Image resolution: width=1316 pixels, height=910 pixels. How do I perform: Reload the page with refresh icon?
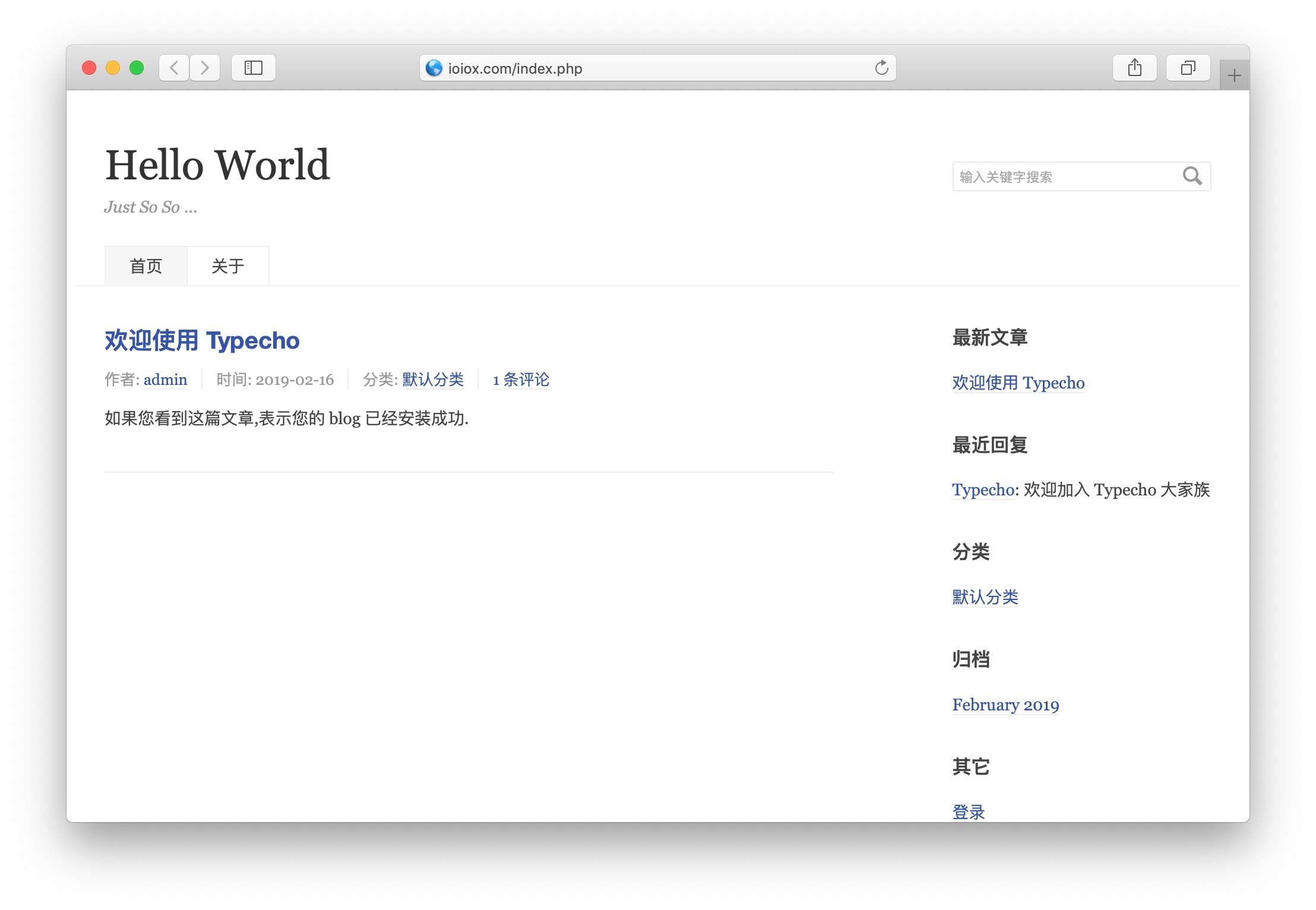click(x=881, y=68)
